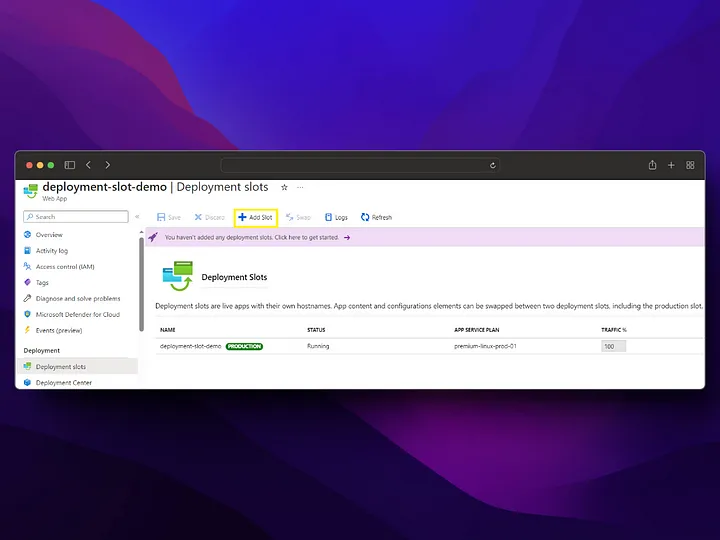
Task: Open Tags in the sidebar
Action: pyautogui.click(x=42, y=283)
